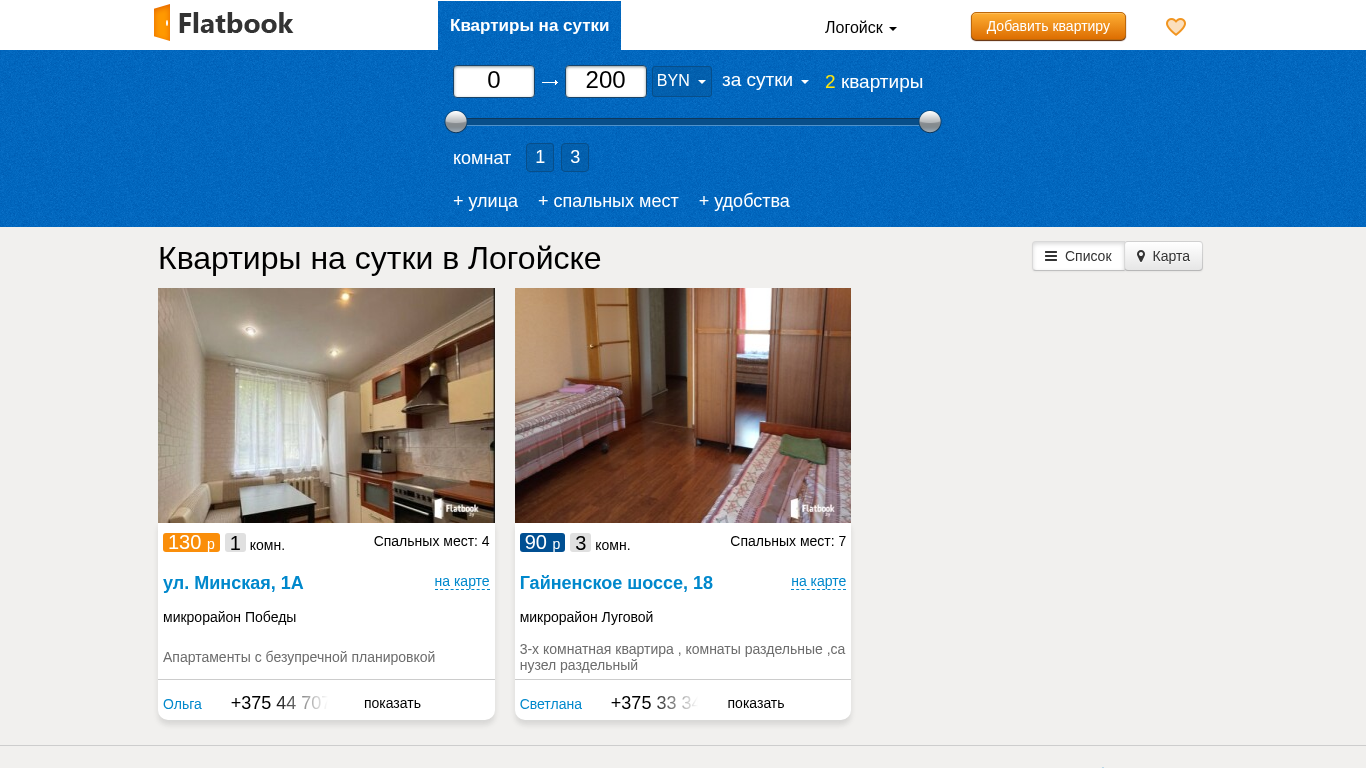Switch to map view with Карта
The image size is (1366, 768).
click(1163, 256)
